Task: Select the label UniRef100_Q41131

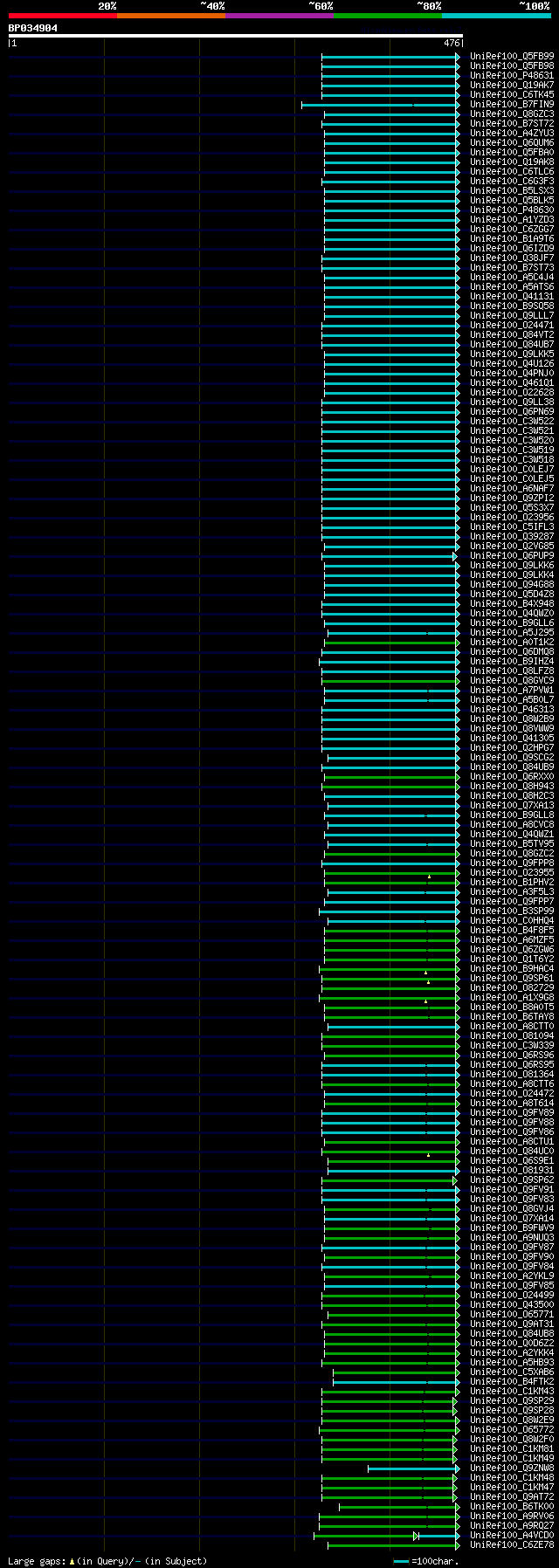Action: (512, 296)
